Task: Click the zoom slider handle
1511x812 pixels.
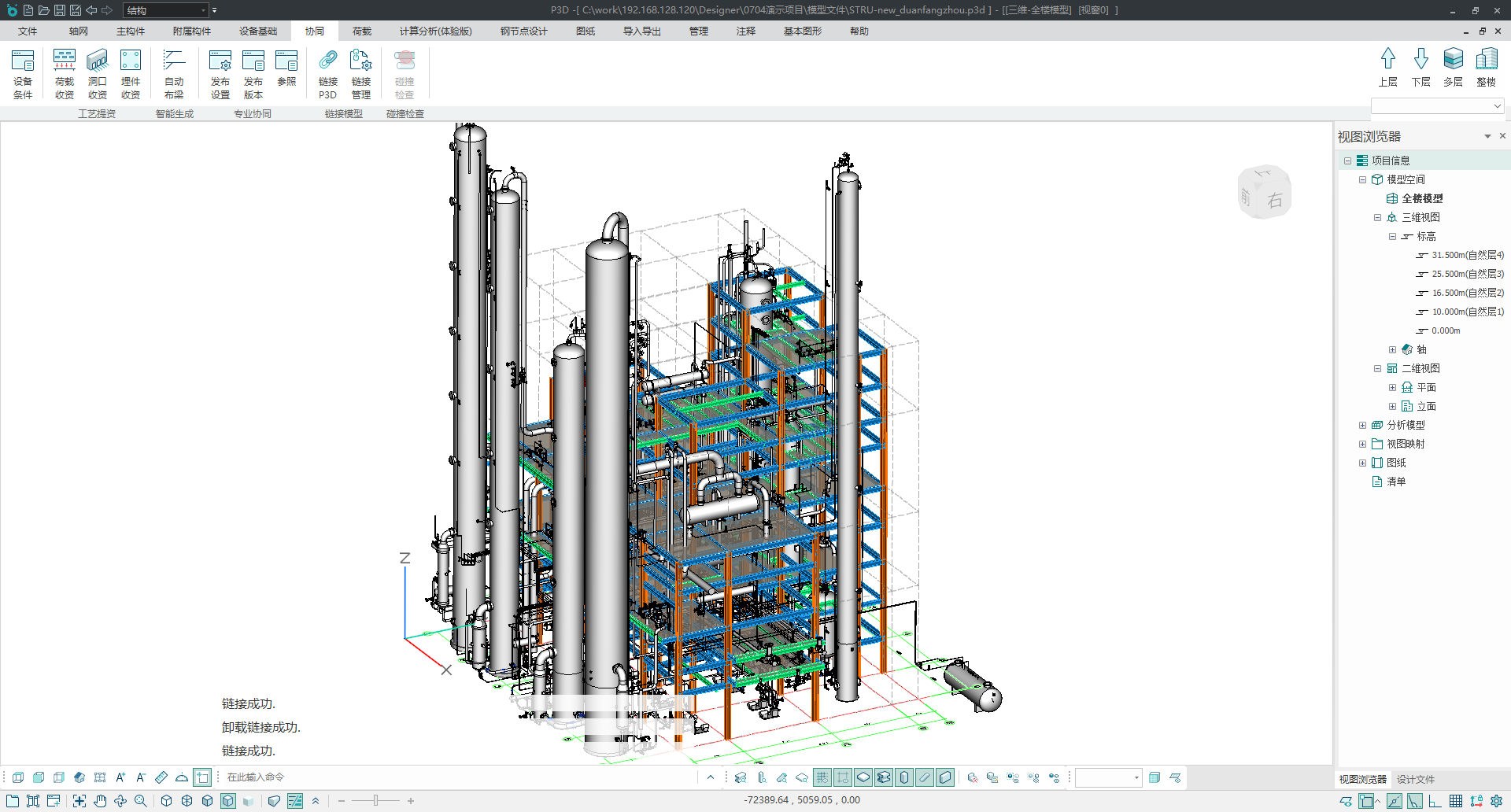Action: click(376, 801)
